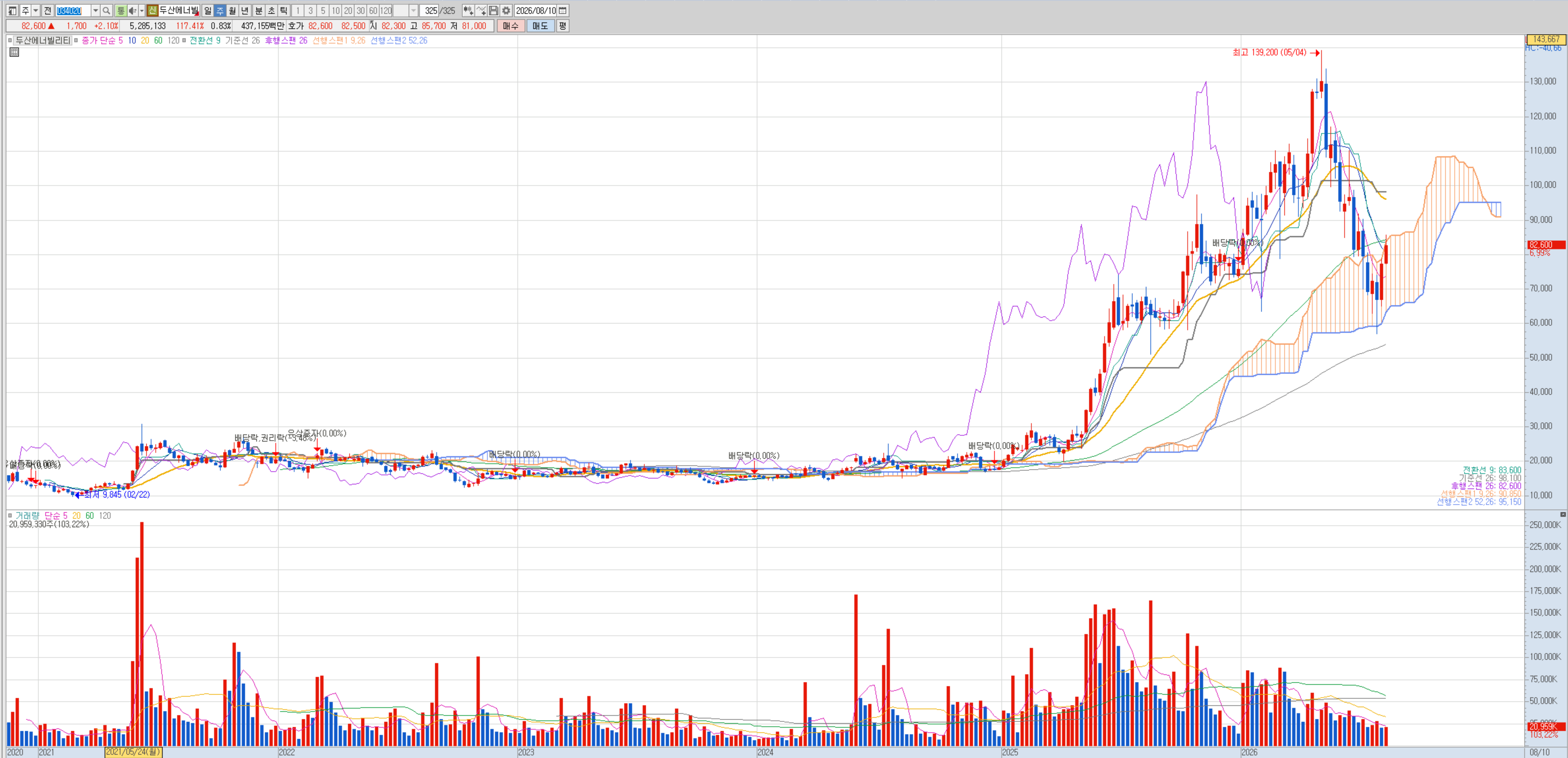The height and width of the screenshot is (758, 1568).
Task: Click the 거래량 volume legend label
Action: click(x=27, y=515)
